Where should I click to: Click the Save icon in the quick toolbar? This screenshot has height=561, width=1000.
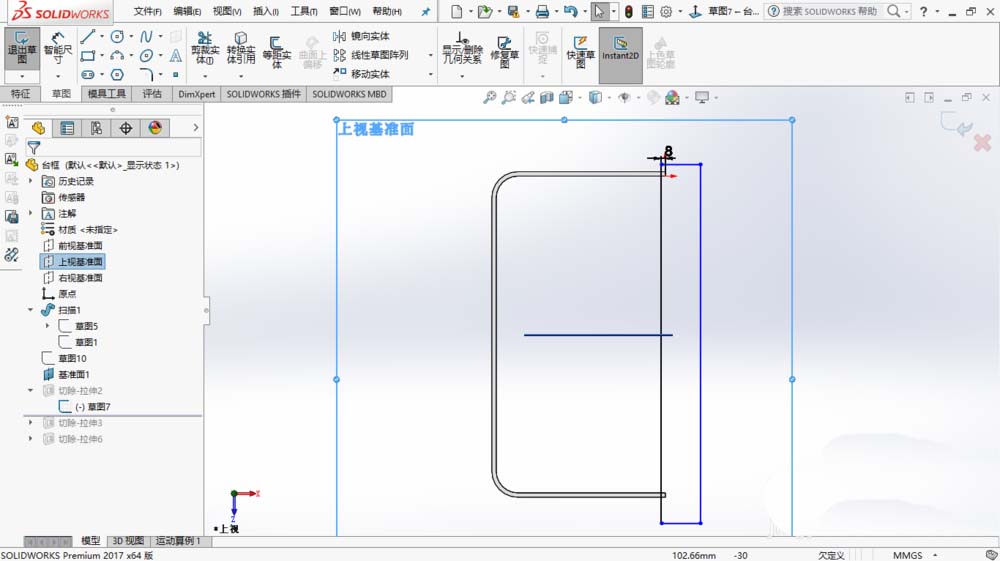click(513, 11)
